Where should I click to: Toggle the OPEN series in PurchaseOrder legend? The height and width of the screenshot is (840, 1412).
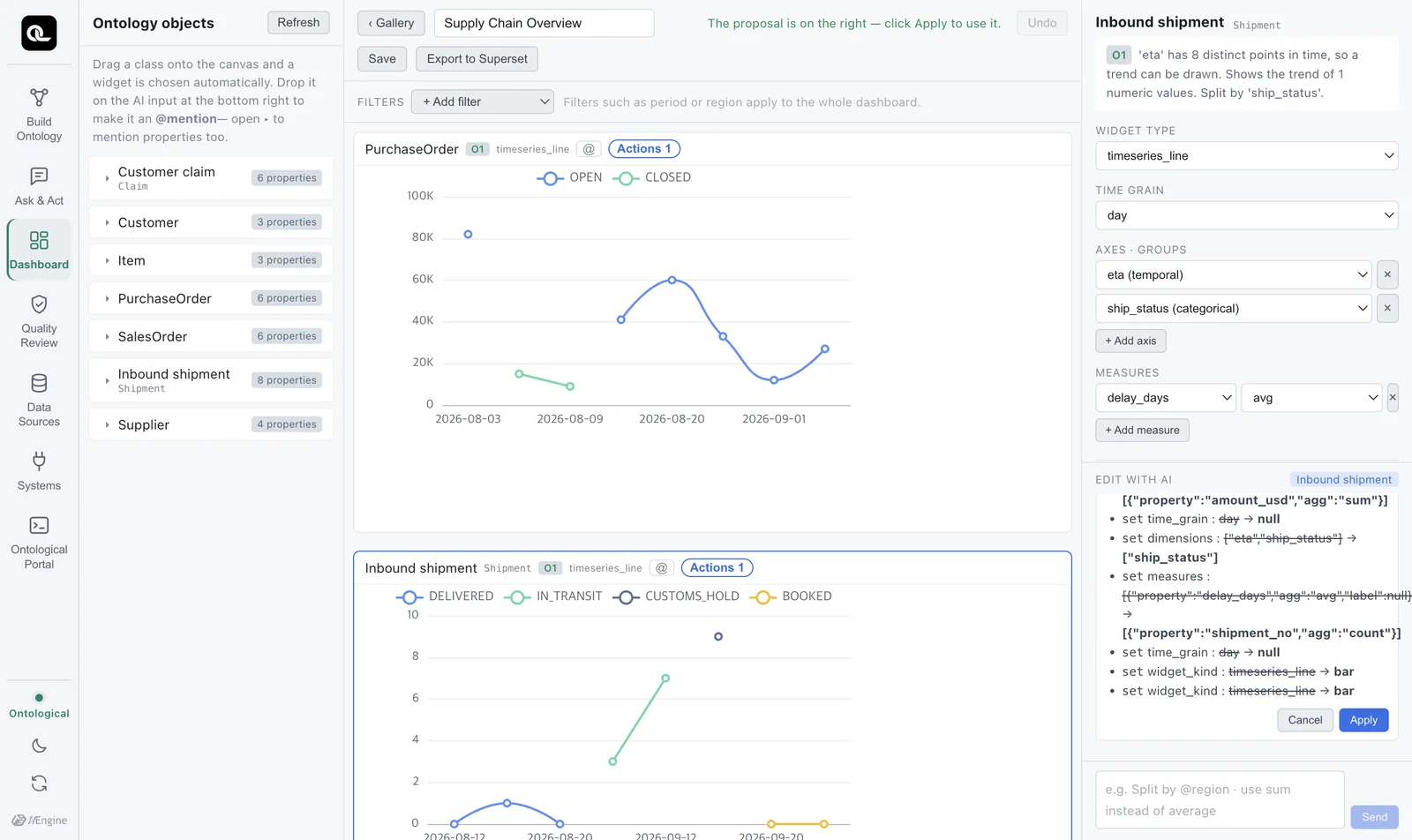pyautogui.click(x=569, y=177)
